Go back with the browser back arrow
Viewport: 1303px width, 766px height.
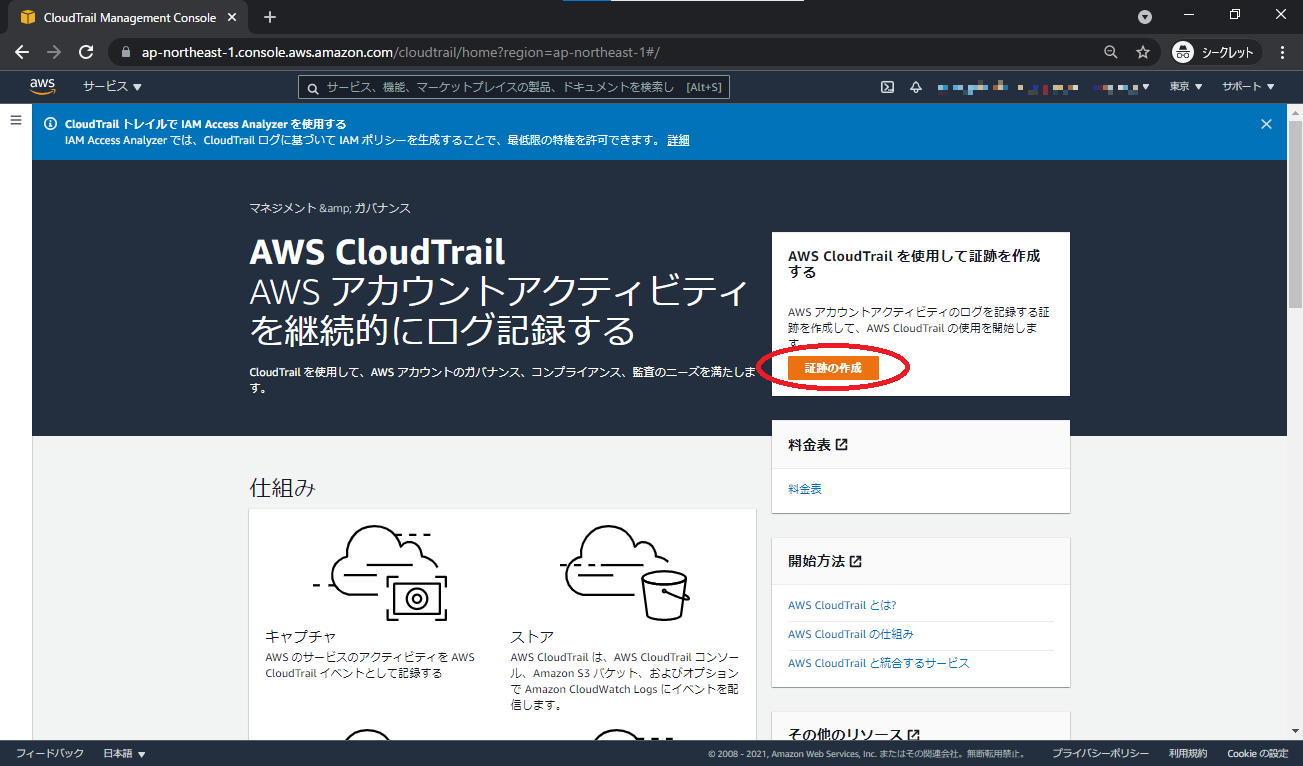point(22,52)
